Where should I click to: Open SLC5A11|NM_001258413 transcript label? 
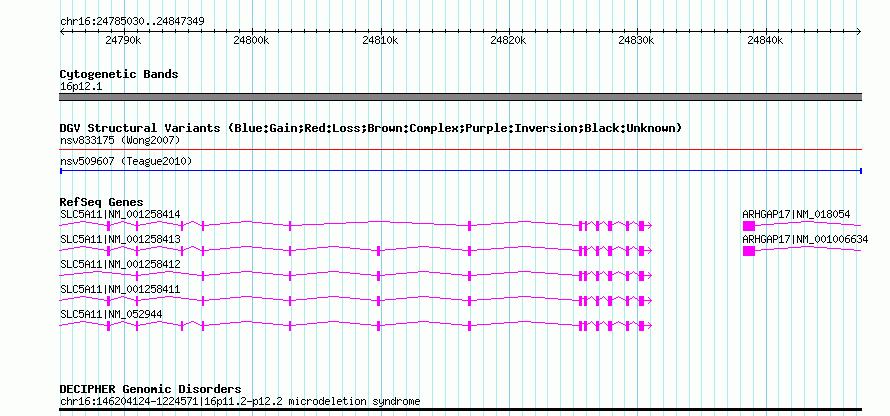click(x=120, y=239)
